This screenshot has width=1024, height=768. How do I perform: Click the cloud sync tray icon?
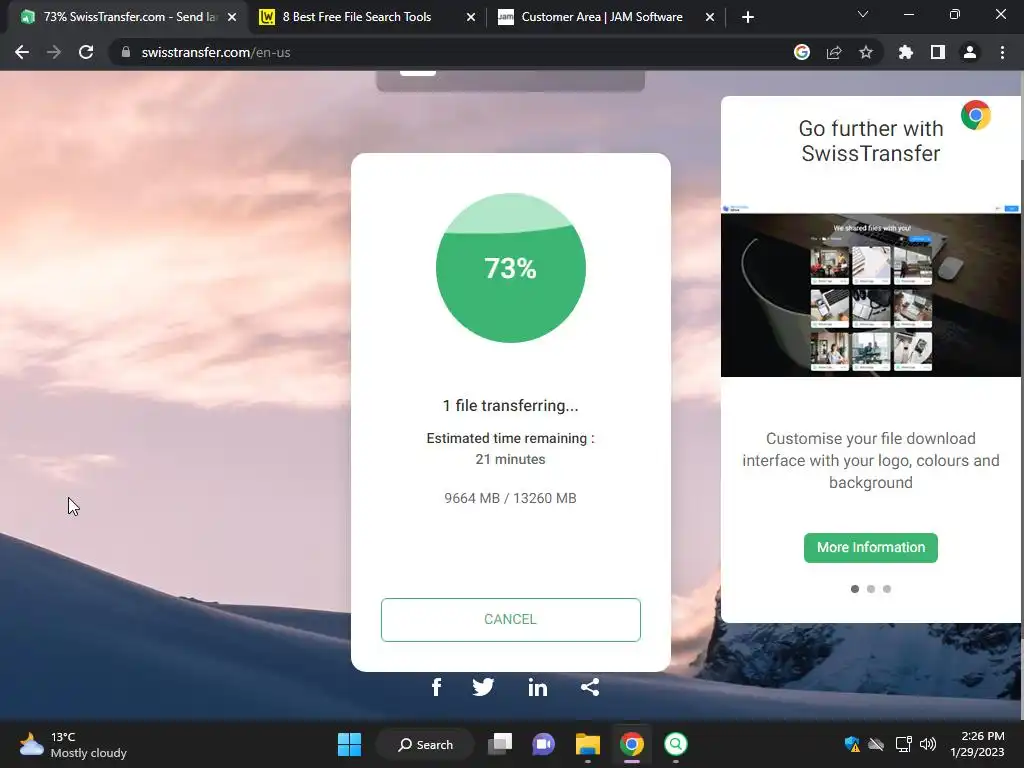(876, 744)
